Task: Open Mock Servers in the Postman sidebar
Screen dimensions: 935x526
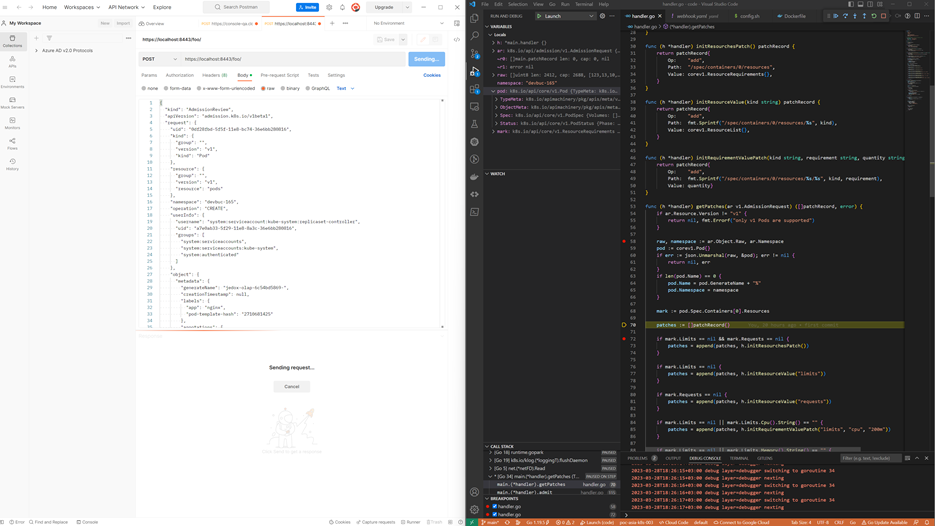Action: point(12,103)
